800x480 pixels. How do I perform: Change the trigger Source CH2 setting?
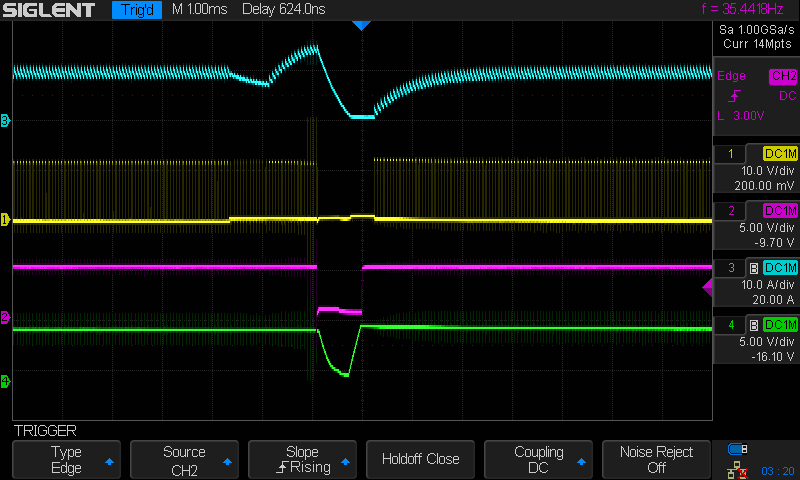[184, 460]
